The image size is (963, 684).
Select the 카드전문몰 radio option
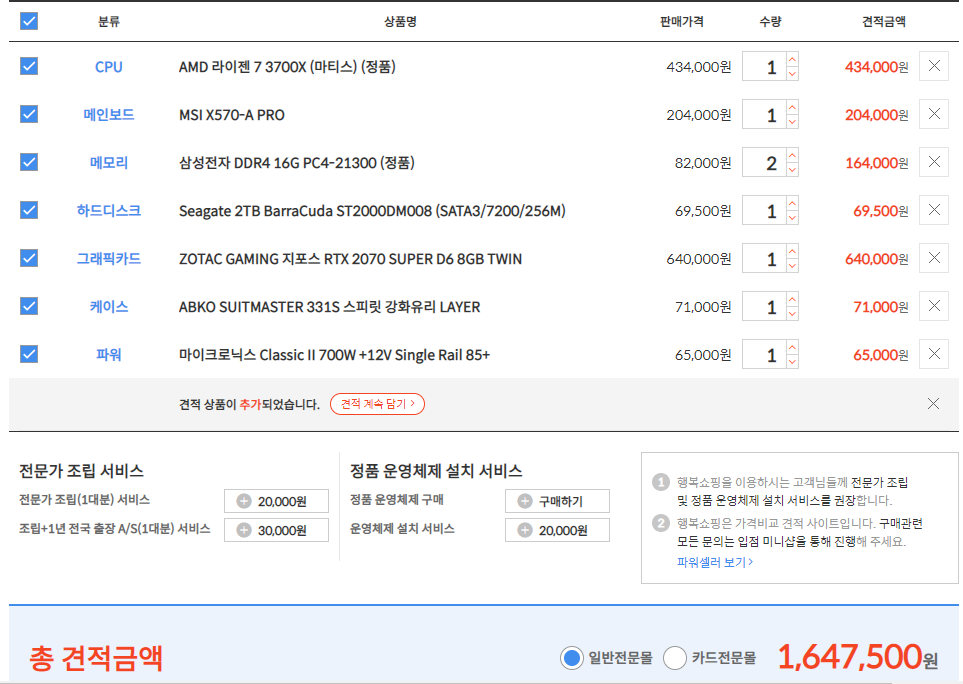675,658
